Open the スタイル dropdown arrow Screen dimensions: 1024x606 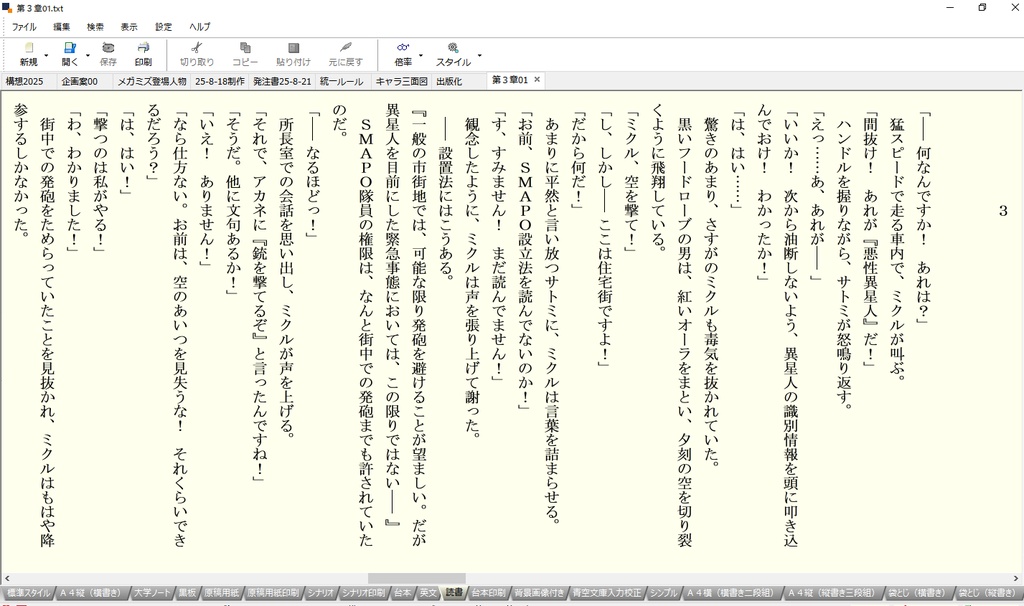coord(479,56)
